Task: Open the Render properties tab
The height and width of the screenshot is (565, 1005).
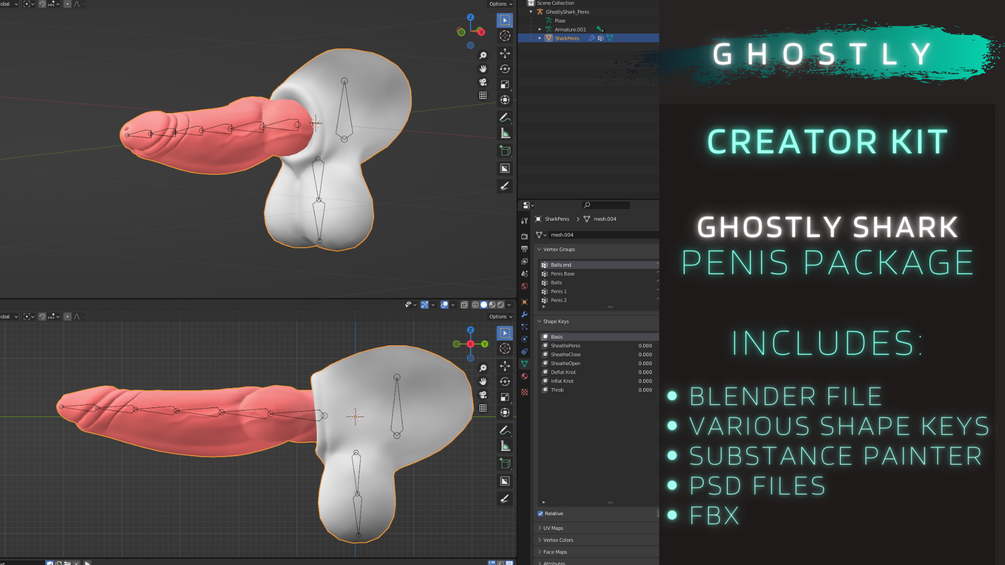Action: pyautogui.click(x=524, y=236)
